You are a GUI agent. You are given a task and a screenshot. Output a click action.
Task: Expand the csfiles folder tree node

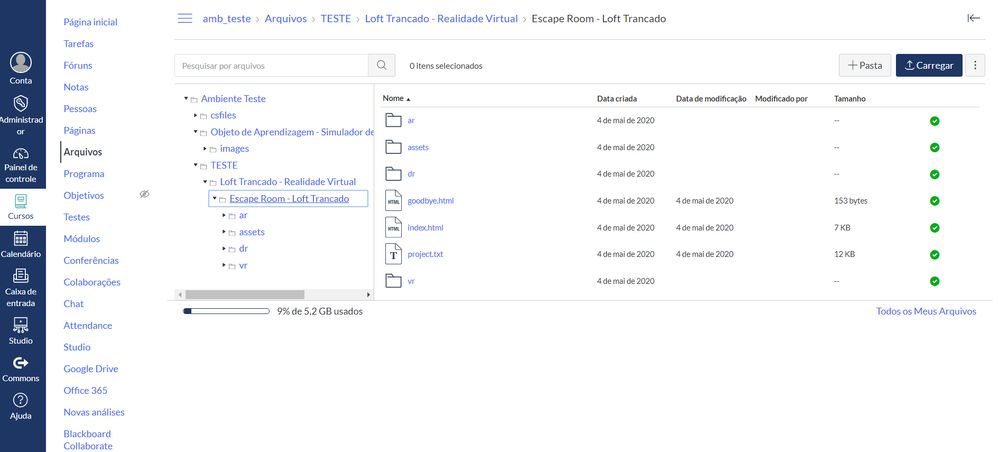coord(196,116)
